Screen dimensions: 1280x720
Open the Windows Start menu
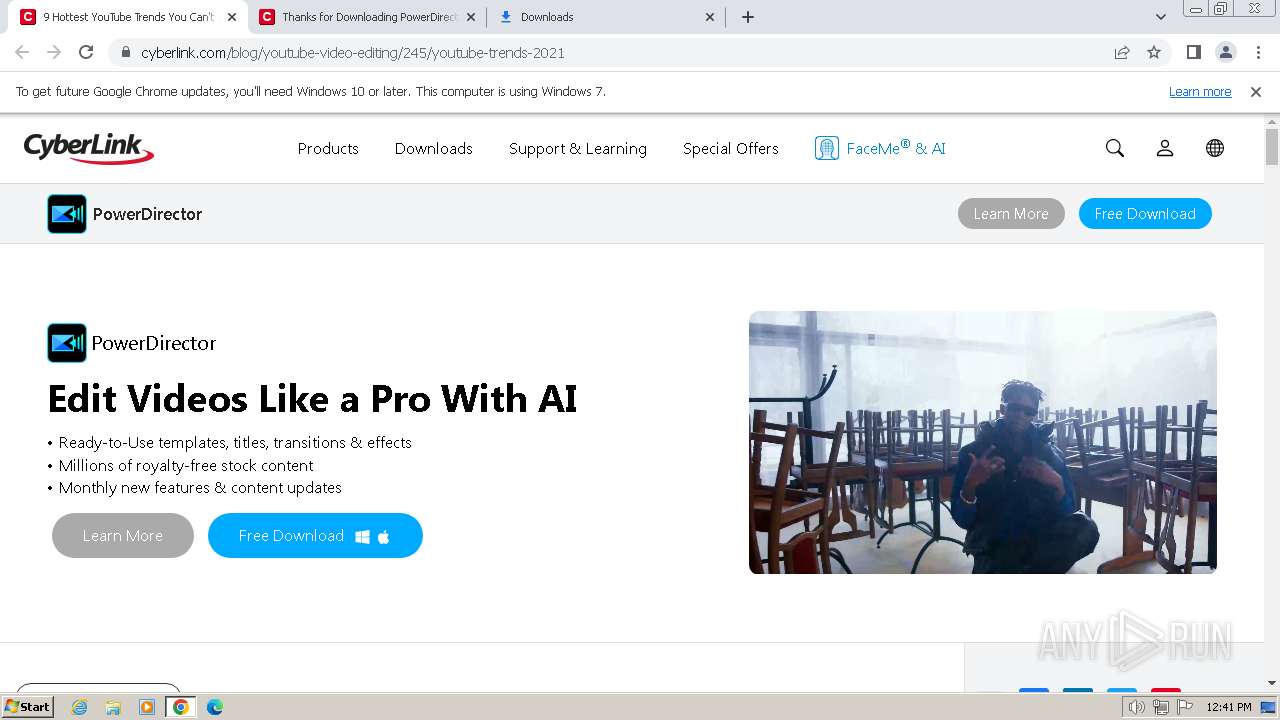pos(28,707)
